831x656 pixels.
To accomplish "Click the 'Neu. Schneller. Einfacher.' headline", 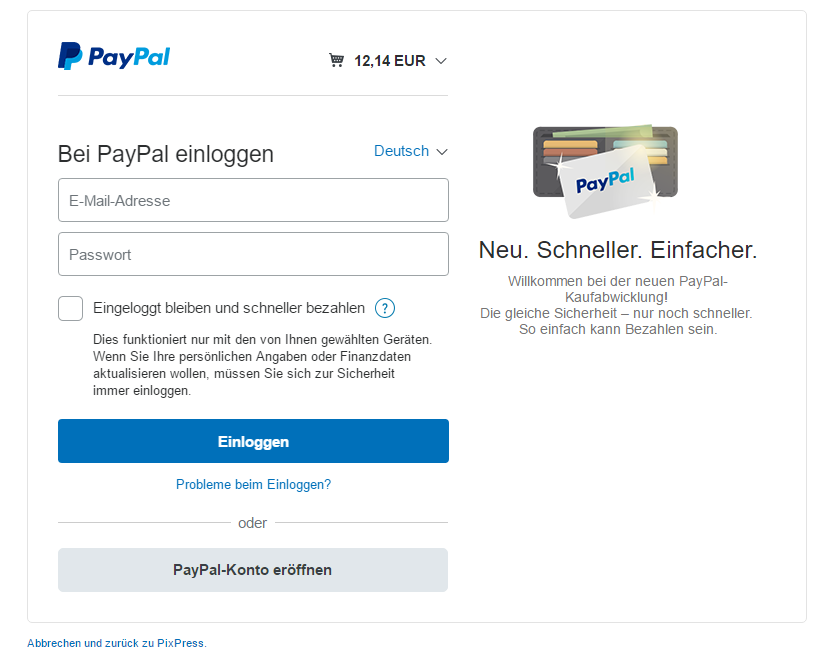I will click(x=618, y=250).
